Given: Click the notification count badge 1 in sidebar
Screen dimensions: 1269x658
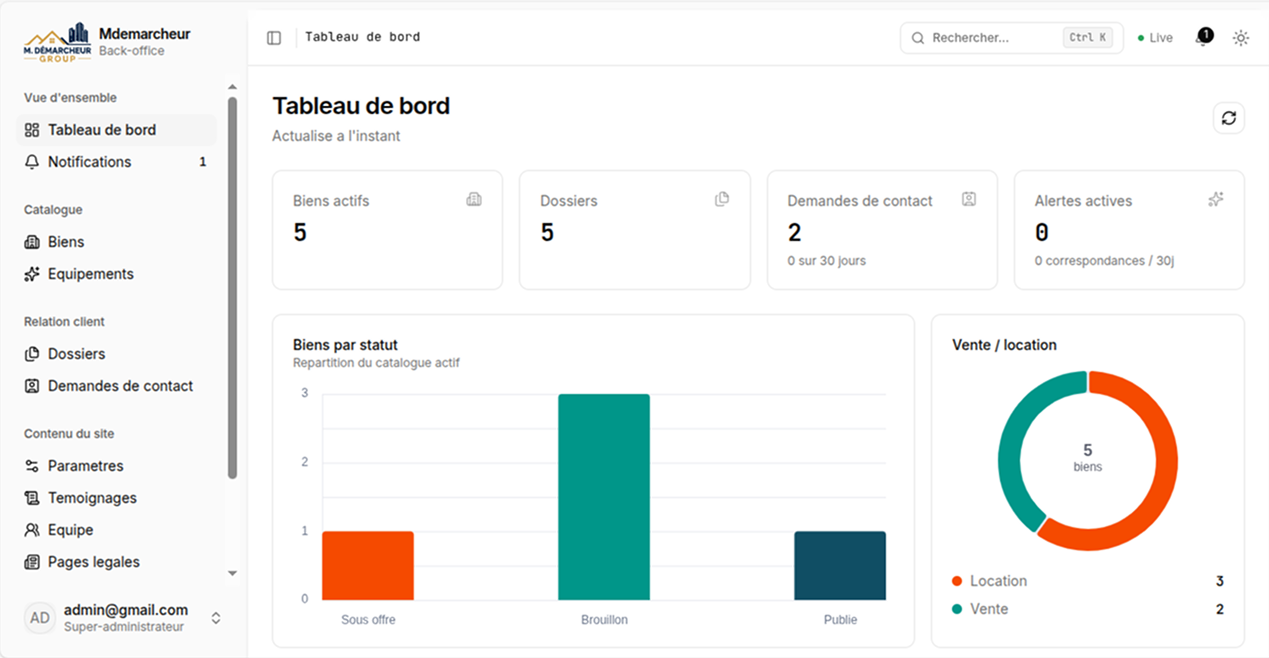Looking at the screenshot, I should (x=203, y=162).
